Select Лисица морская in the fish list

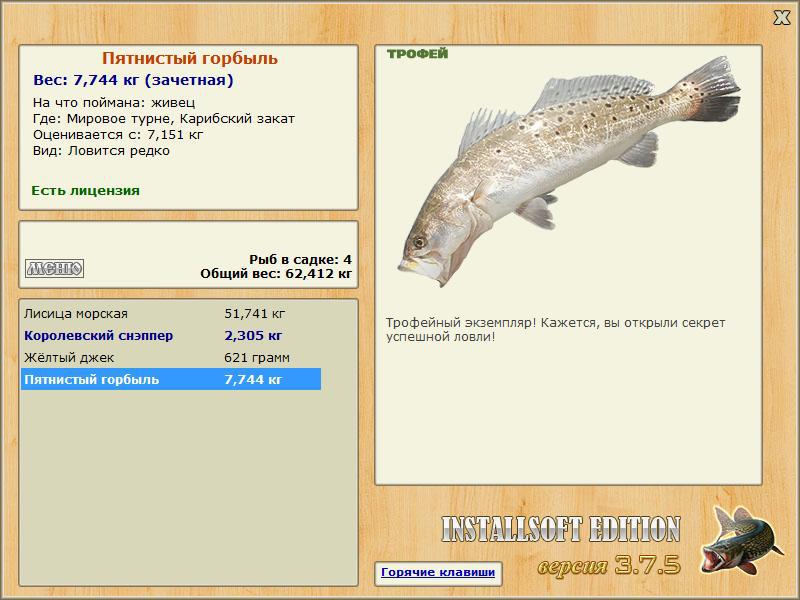pyautogui.click(x=171, y=314)
